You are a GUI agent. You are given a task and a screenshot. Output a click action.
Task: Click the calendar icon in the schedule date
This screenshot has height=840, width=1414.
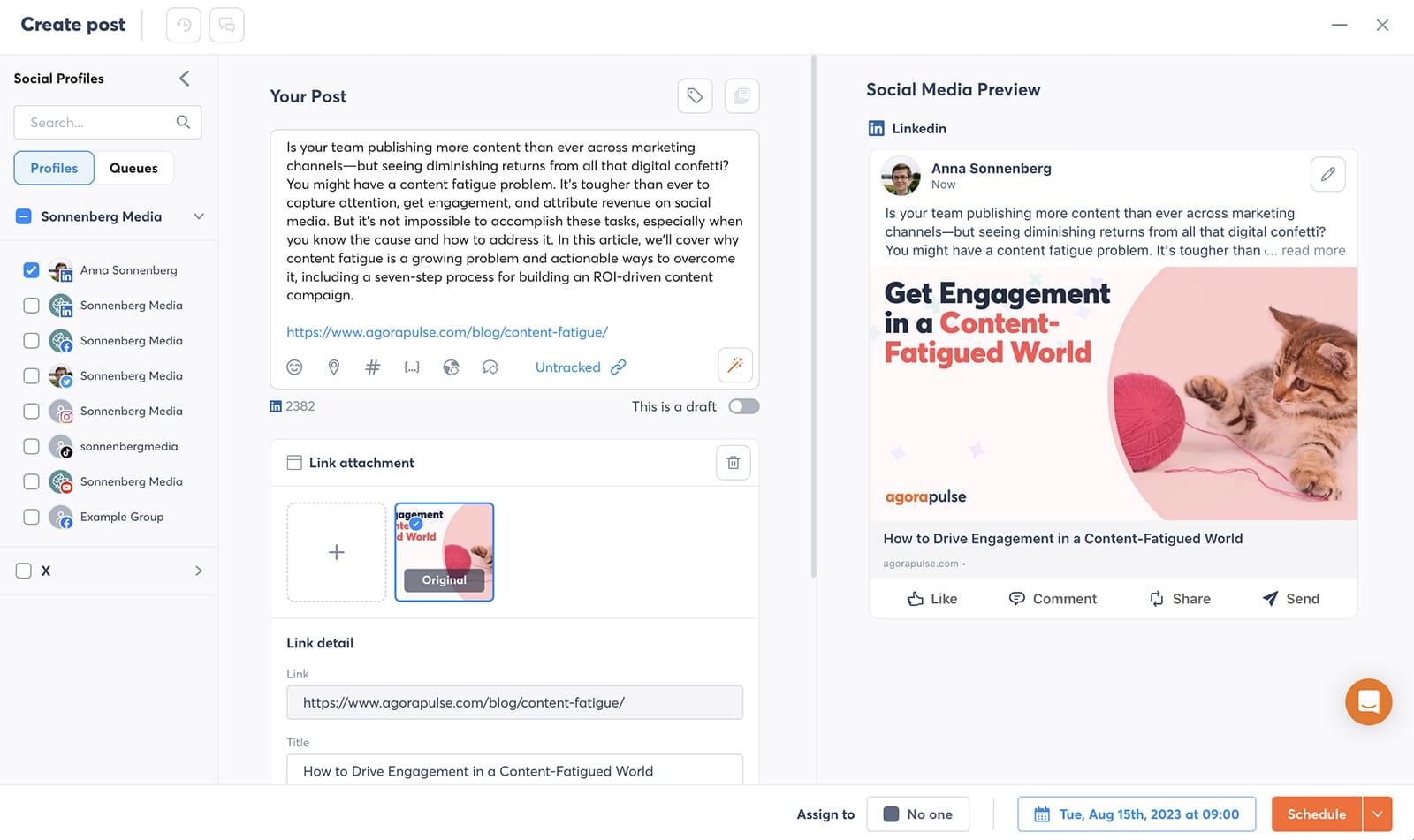[x=1042, y=814]
